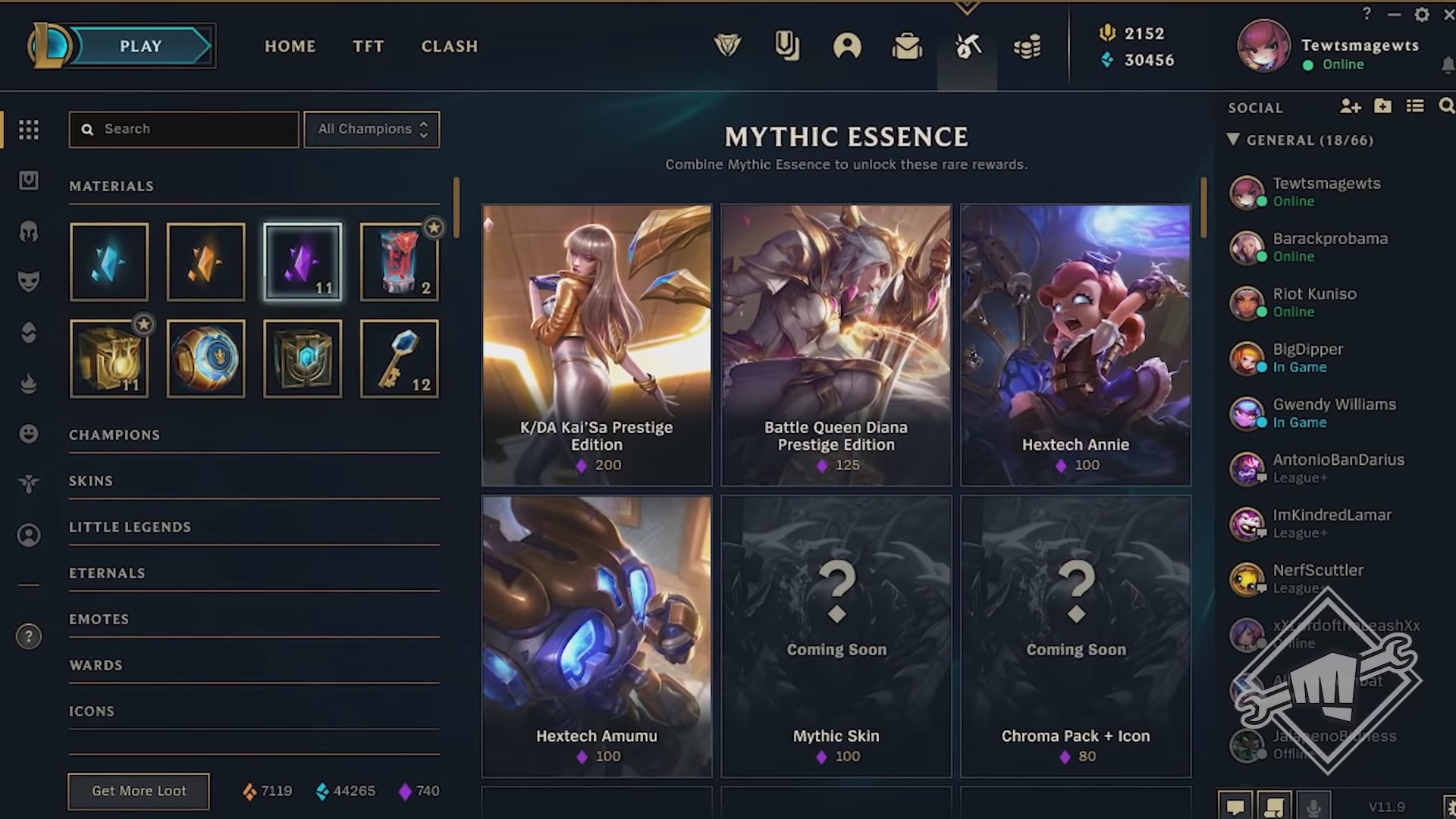Open the Store coins icon

1027,47
